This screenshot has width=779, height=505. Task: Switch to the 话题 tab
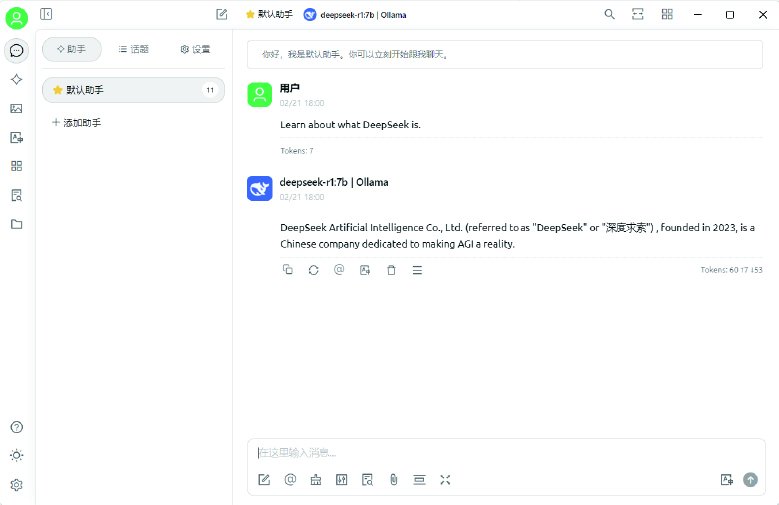pos(133,49)
